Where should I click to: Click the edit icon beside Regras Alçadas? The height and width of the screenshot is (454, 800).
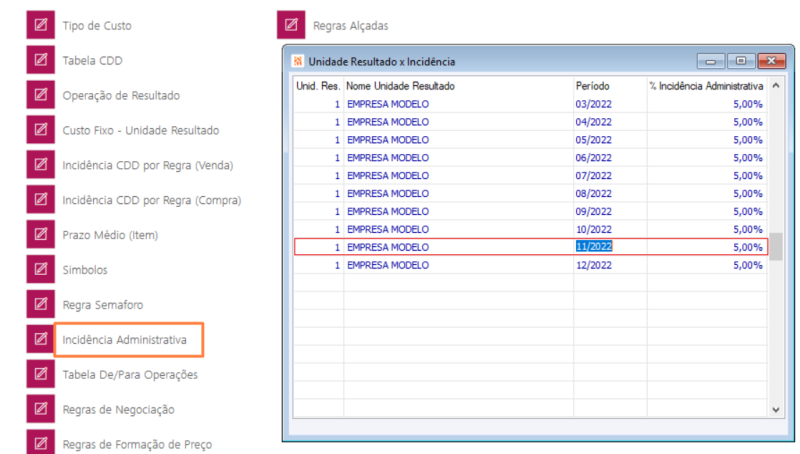click(x=291, y=25)
